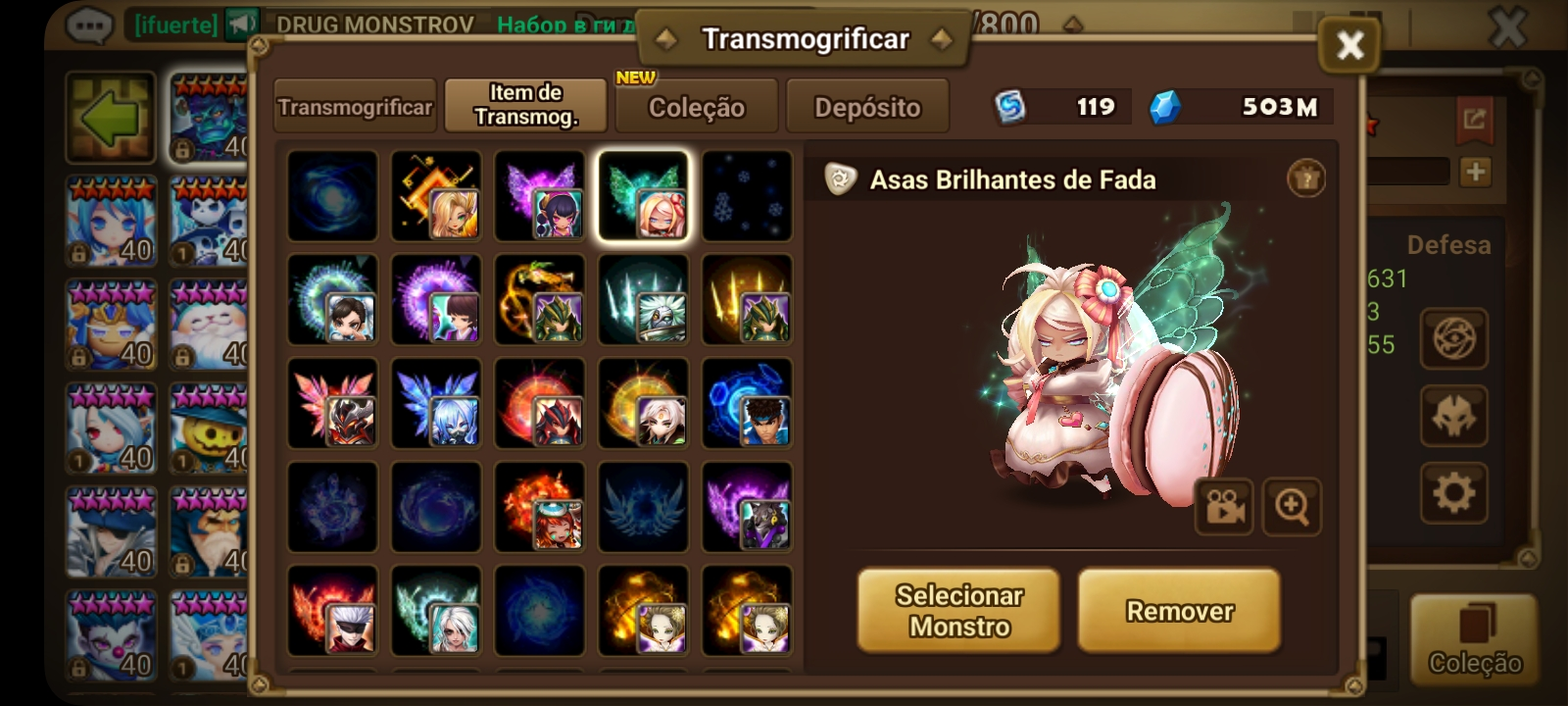
Task: Select the purple fairy wings item
Action: click(x=540, y=196)
